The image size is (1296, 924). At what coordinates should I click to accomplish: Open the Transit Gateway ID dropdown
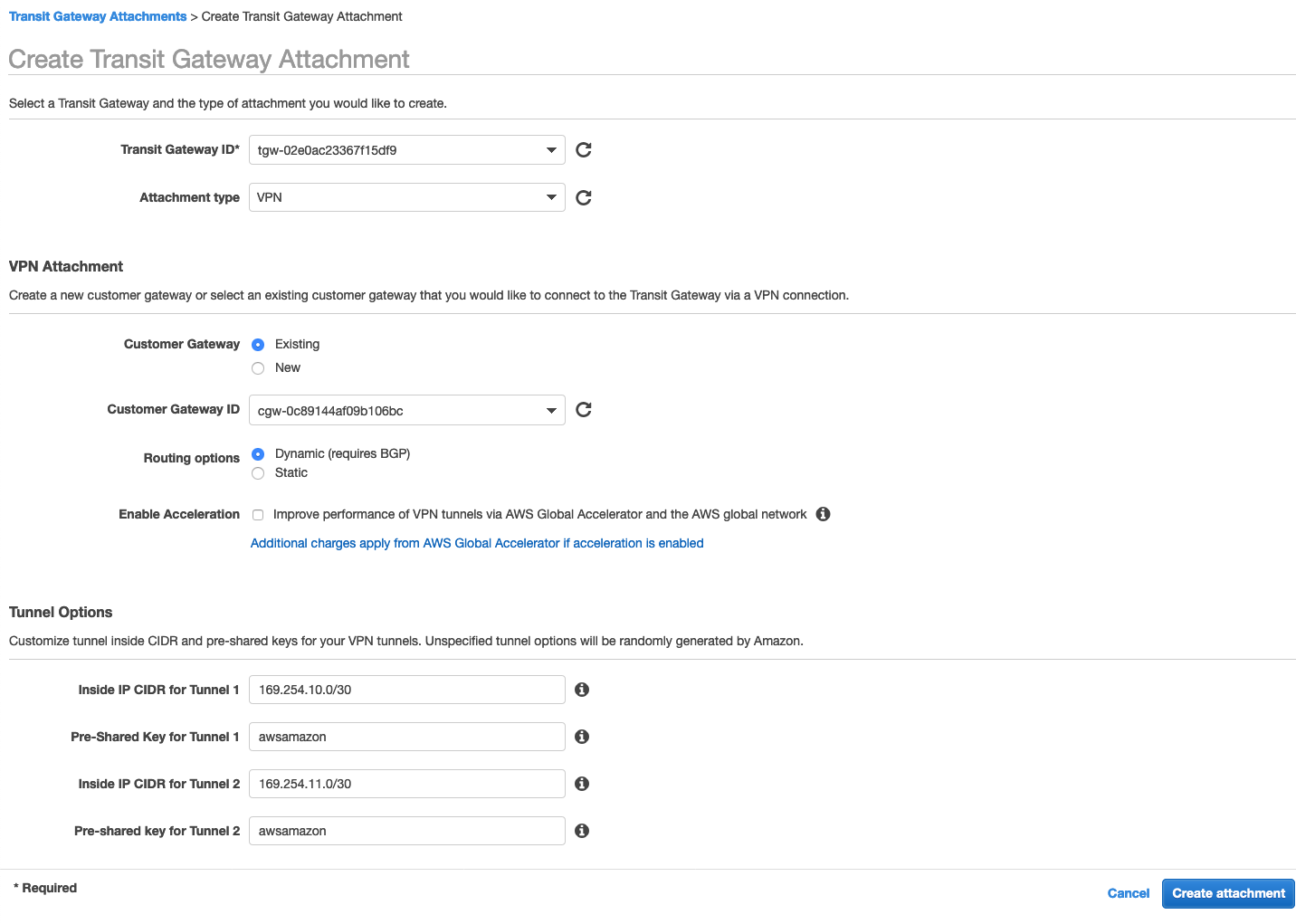(406, 150)
